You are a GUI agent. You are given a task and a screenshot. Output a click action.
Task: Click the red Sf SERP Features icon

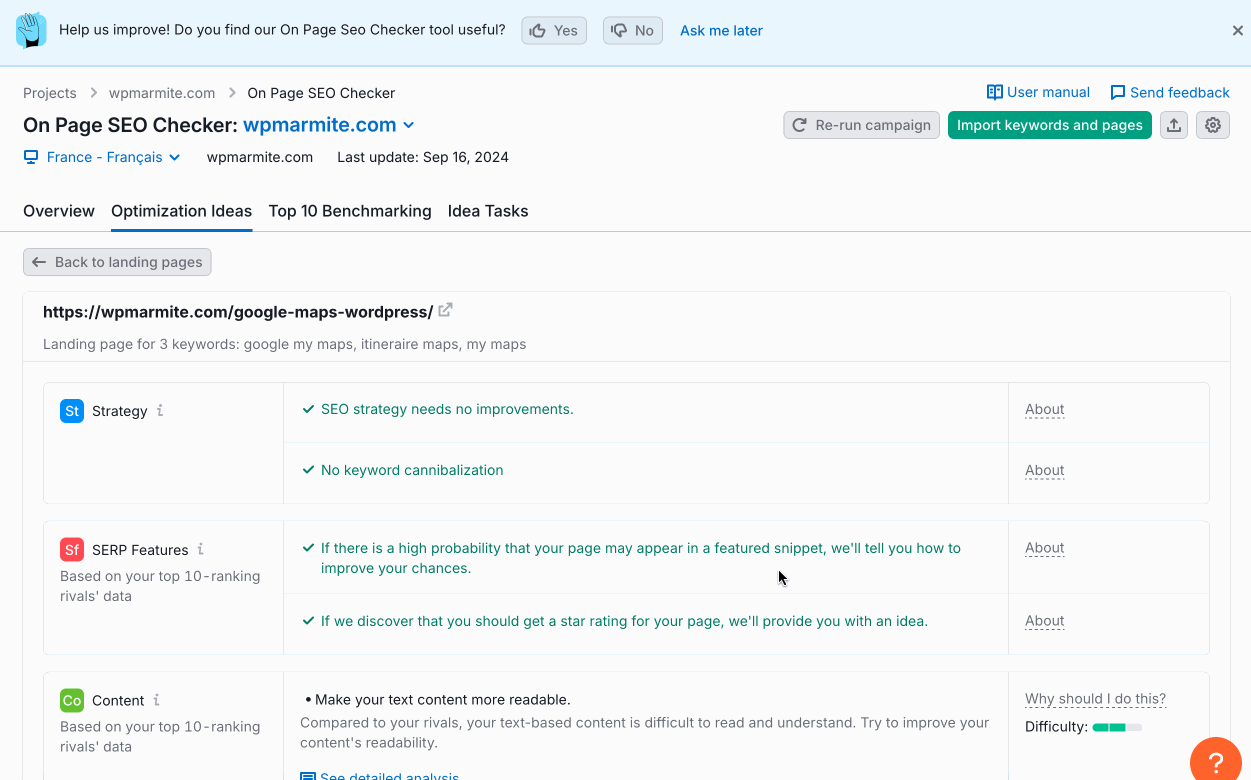72,550
